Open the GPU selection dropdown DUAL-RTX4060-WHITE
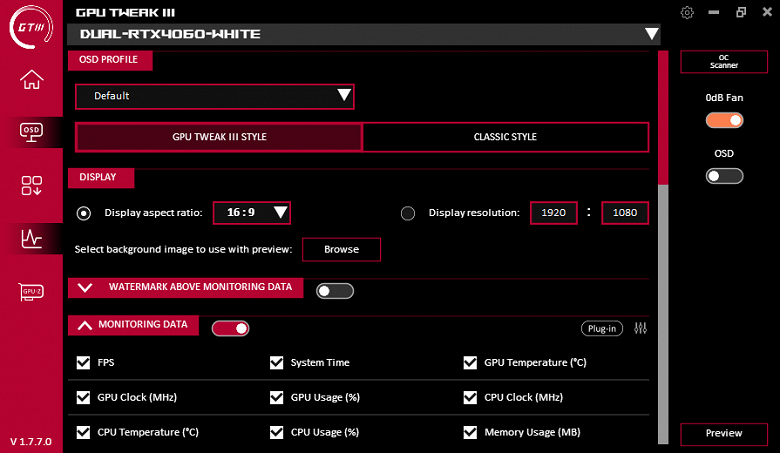 (364, 34)
